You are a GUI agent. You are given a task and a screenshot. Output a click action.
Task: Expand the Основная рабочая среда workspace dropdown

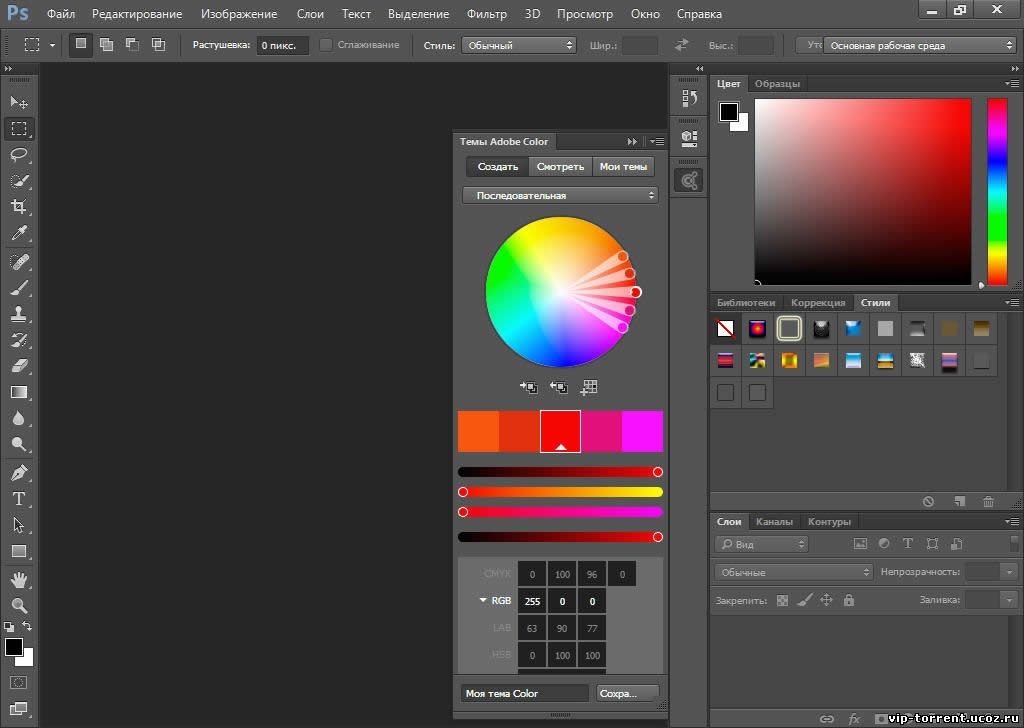click(x=919, y=45)
